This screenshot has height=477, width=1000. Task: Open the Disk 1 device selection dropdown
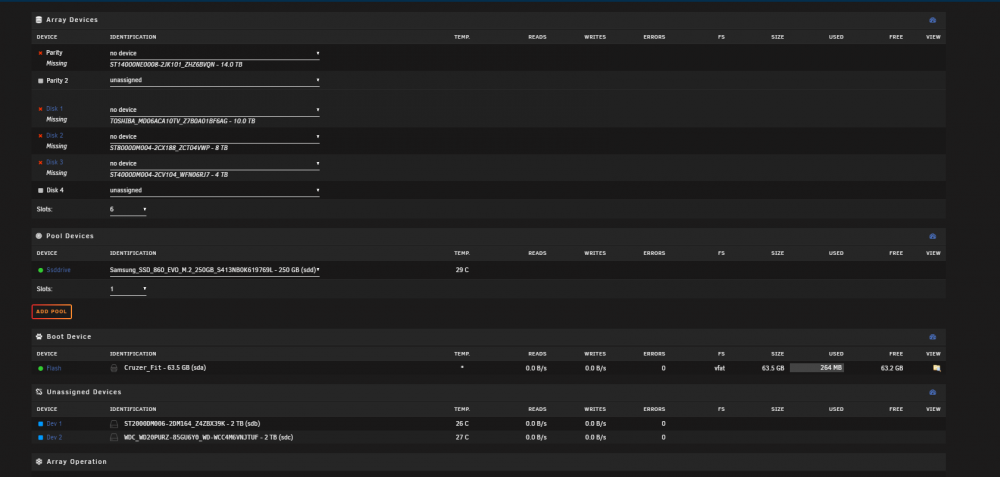click(214, 110)
